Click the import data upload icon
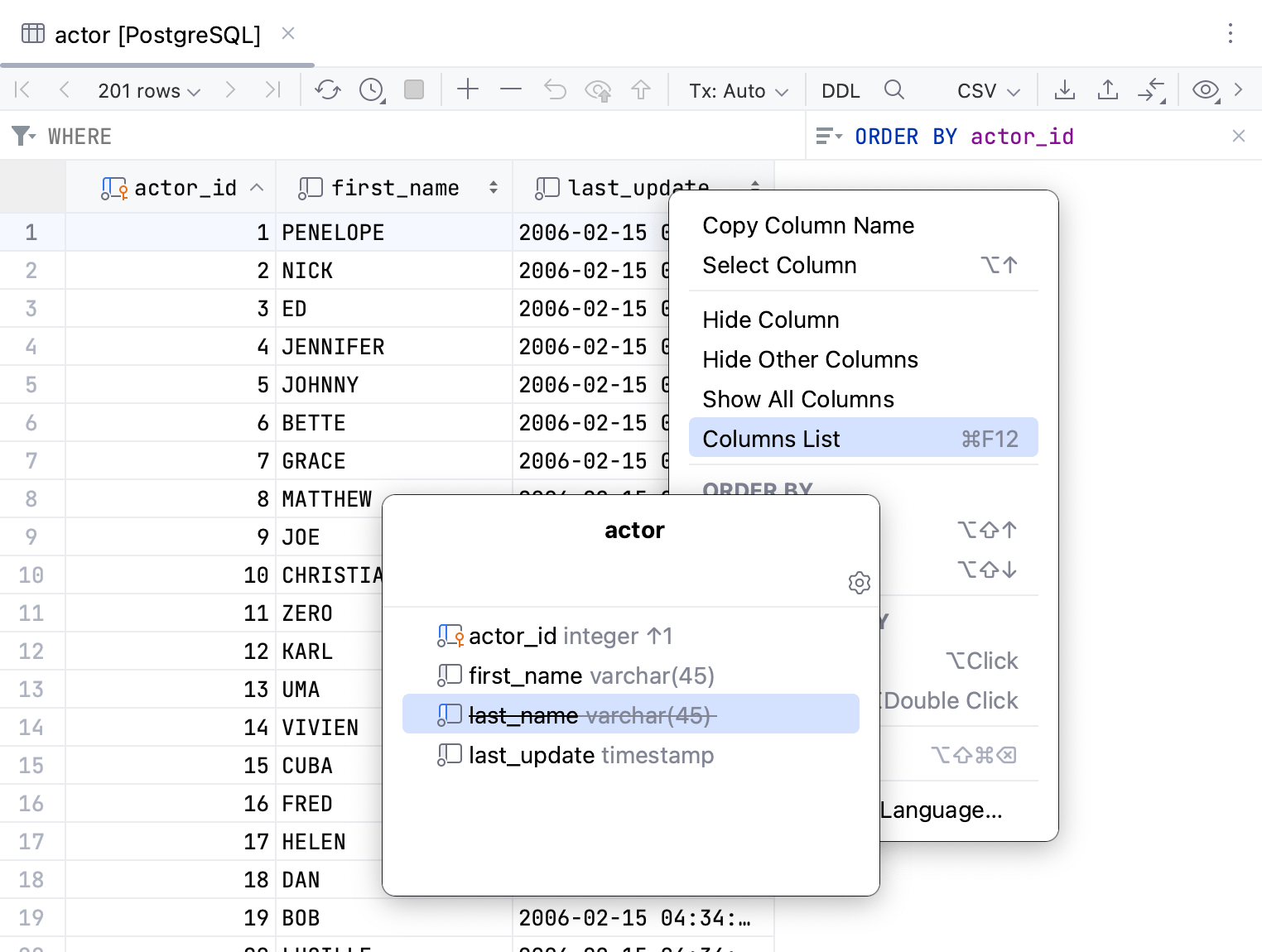 [x=1108, y=89]
